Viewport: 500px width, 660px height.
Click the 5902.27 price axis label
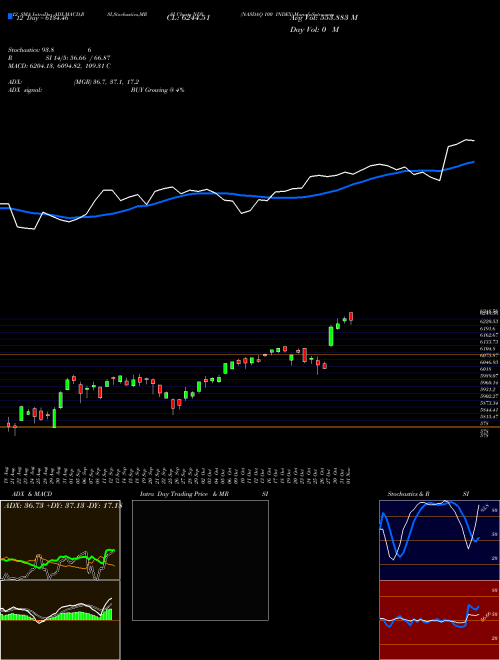click(x=489, y=396)
